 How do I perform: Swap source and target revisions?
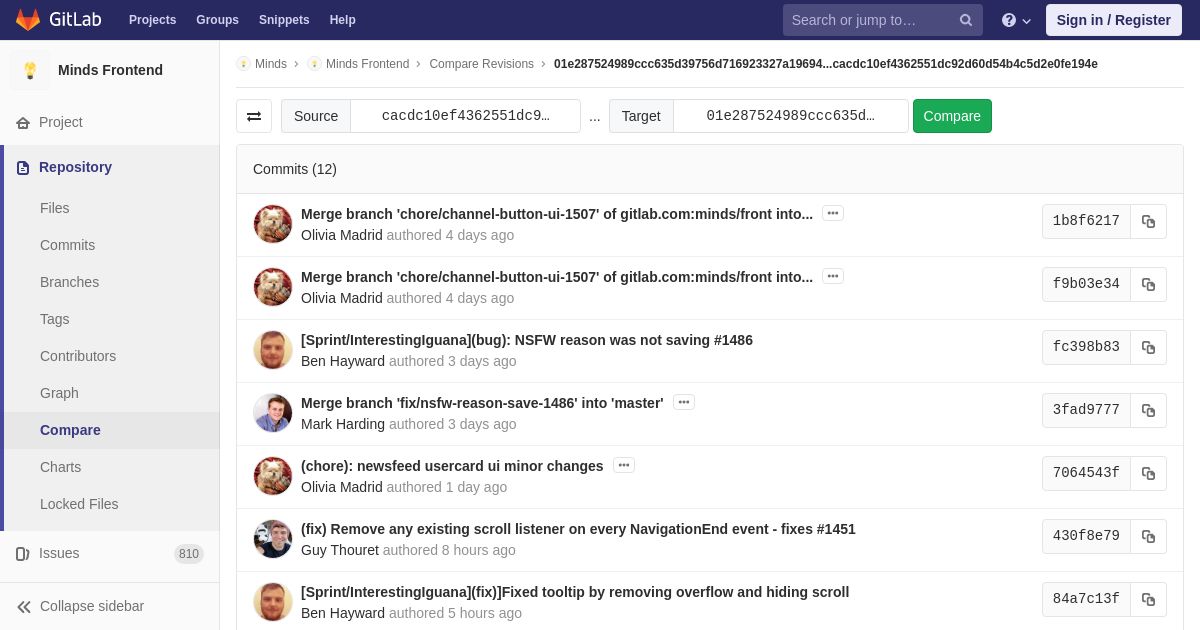(x=254, y=116)
